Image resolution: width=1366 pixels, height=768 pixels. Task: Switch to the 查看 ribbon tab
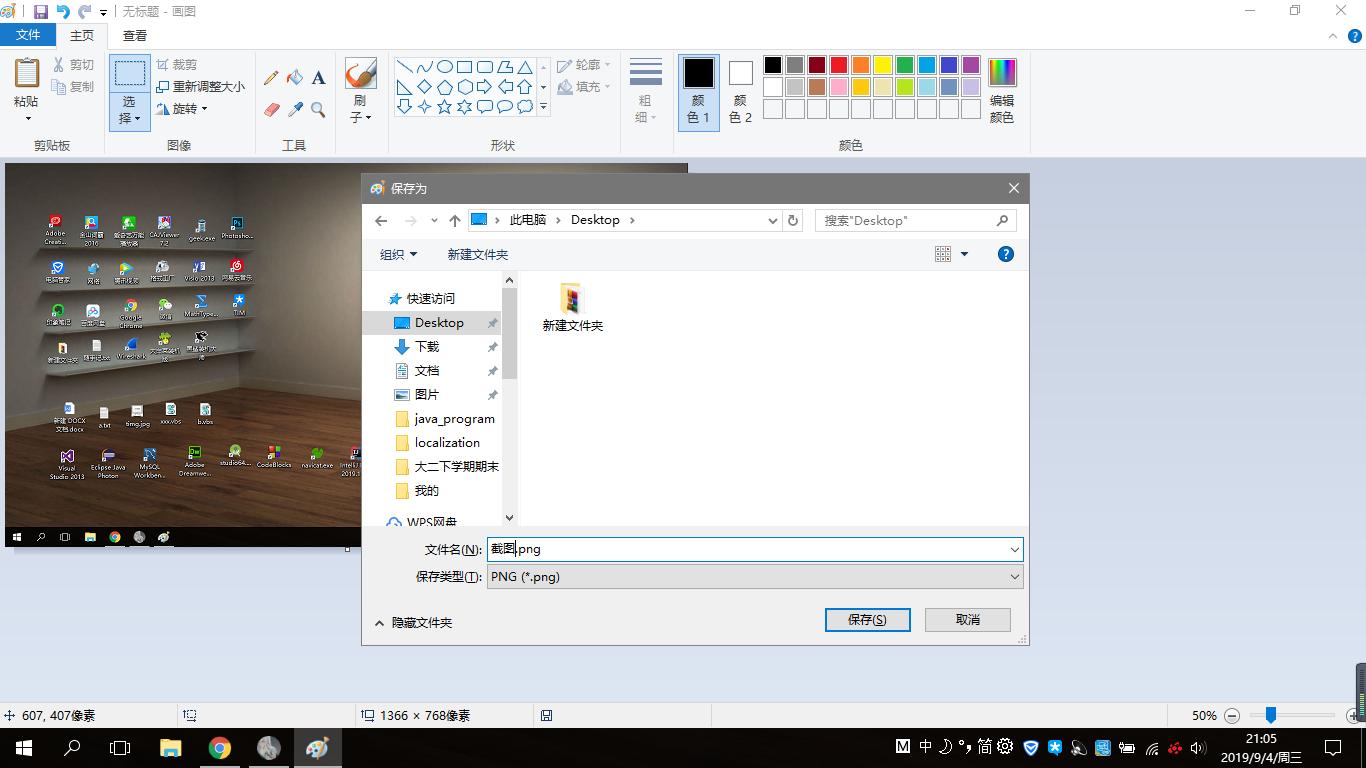coord(134,34)
